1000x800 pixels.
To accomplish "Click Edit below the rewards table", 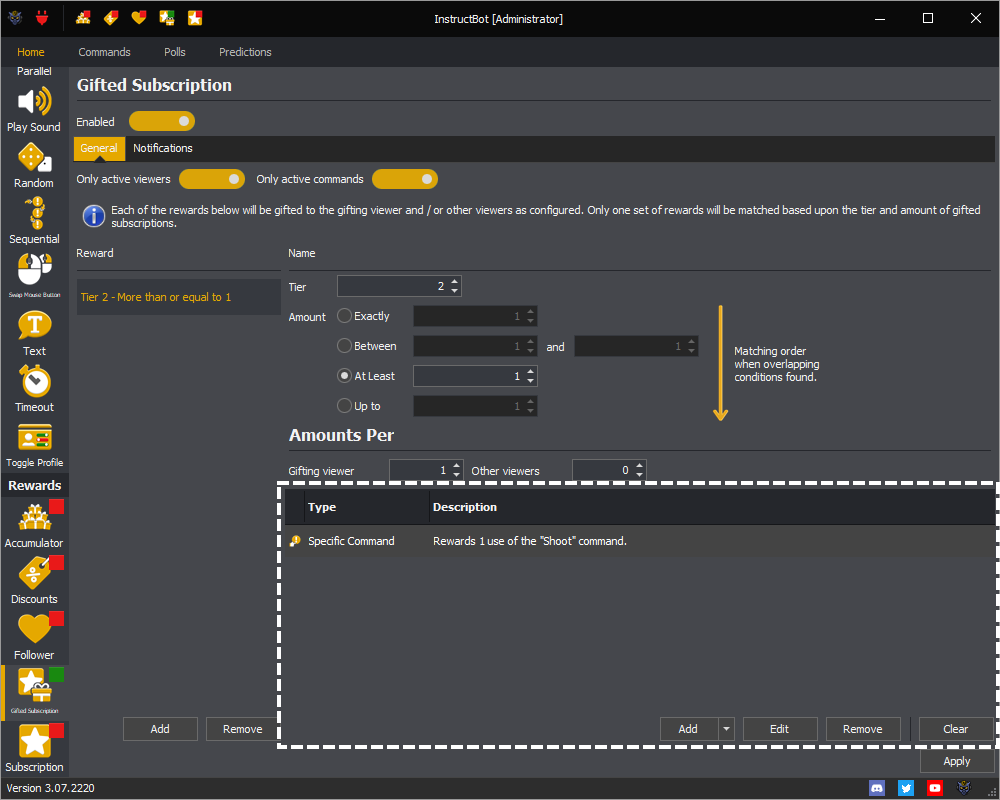I will [x=780, y=729].
